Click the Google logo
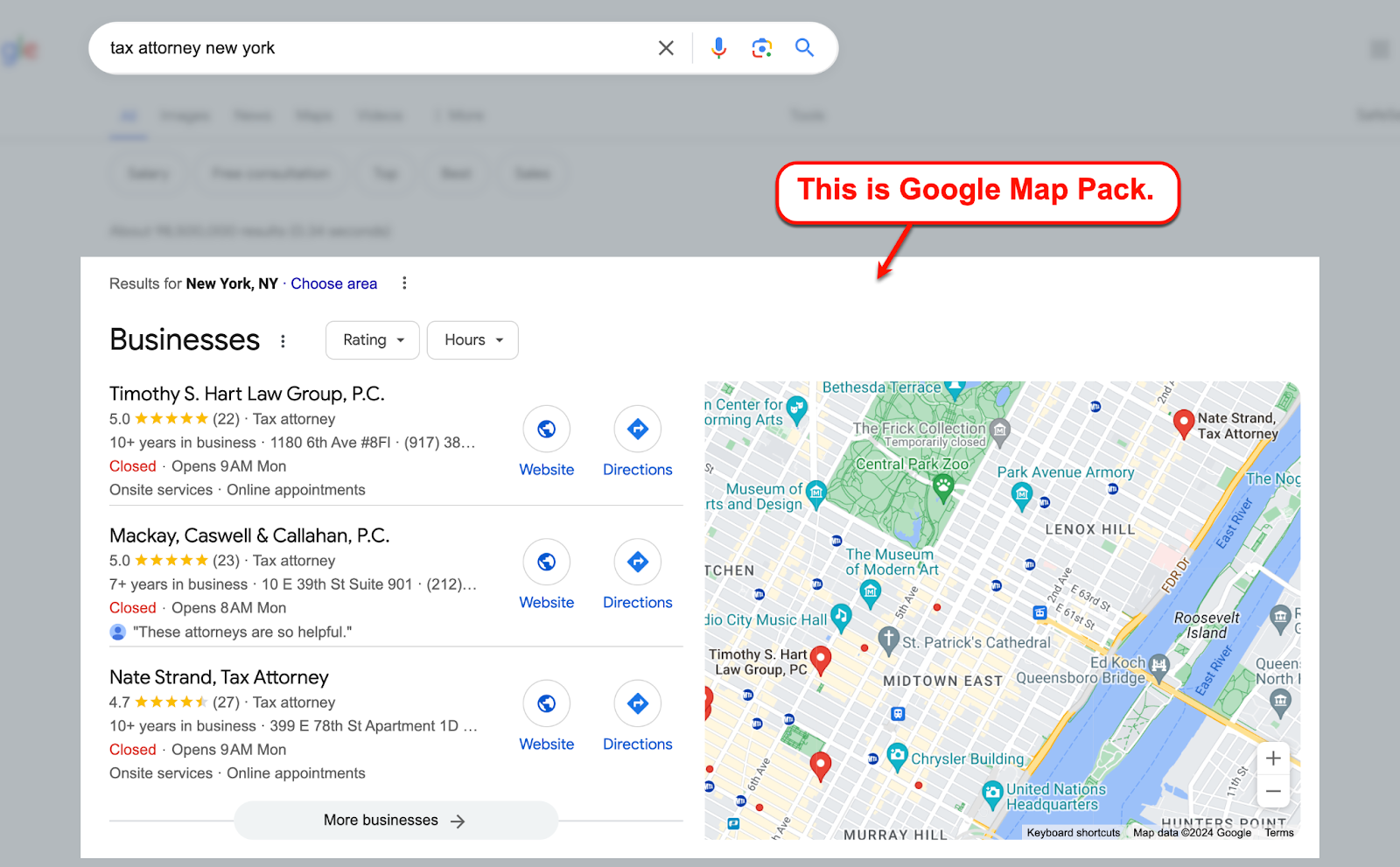The height and width of the screenshot is (867, 1400). 17,48
